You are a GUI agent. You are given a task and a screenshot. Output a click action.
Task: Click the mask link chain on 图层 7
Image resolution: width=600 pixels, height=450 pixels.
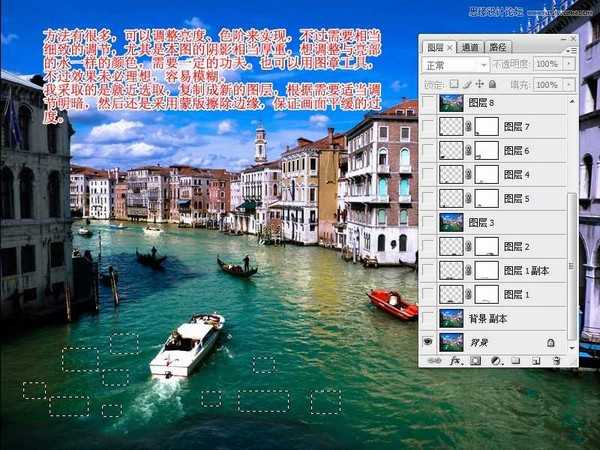(x=468, y=127)
